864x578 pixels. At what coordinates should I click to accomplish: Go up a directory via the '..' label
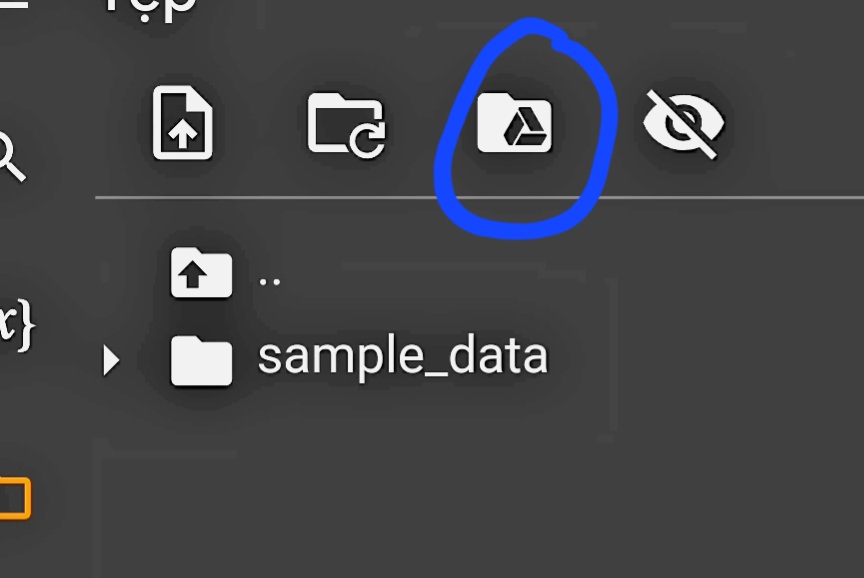(269, 282)
